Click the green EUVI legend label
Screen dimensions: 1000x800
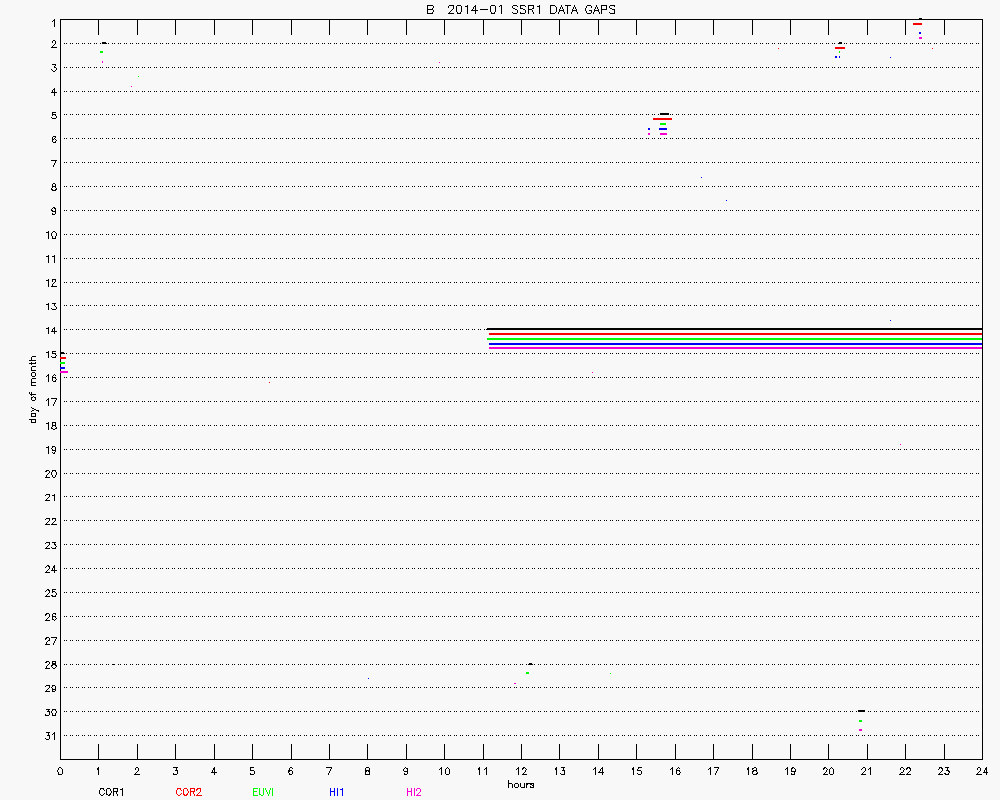click(x=263, y=792)
